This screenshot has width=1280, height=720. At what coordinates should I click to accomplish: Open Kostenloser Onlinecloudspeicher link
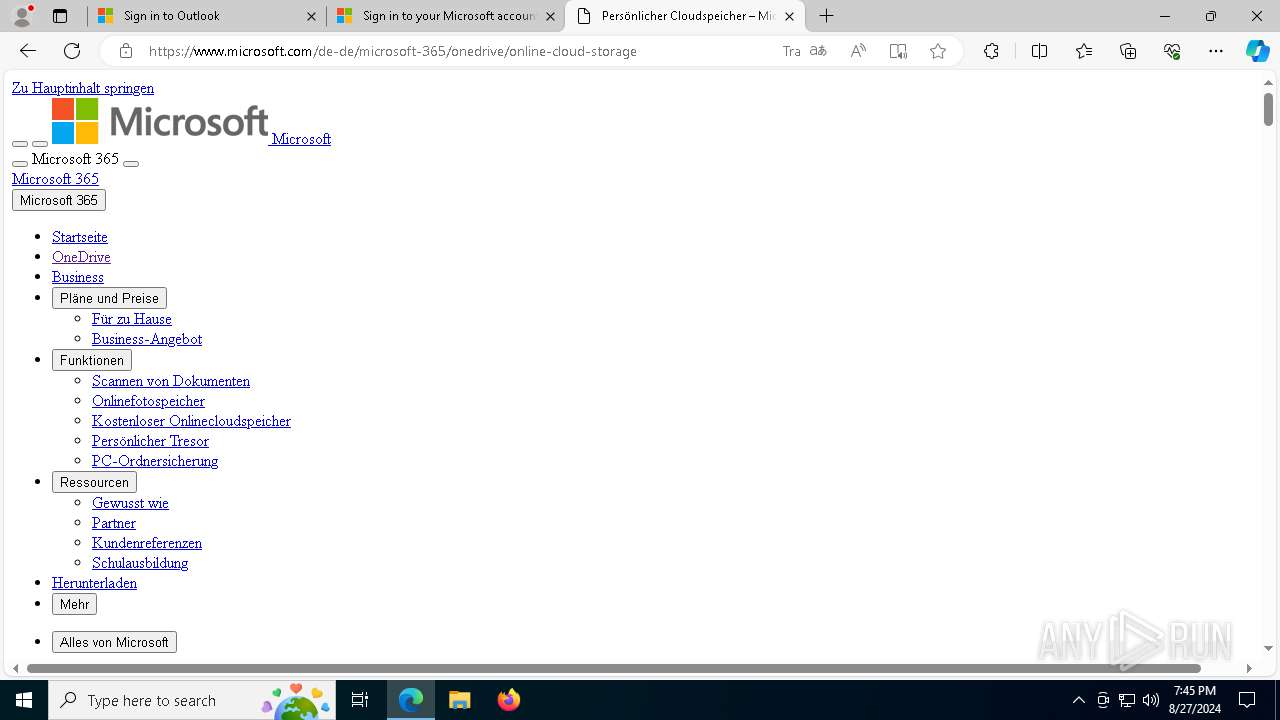click(191, 421)
